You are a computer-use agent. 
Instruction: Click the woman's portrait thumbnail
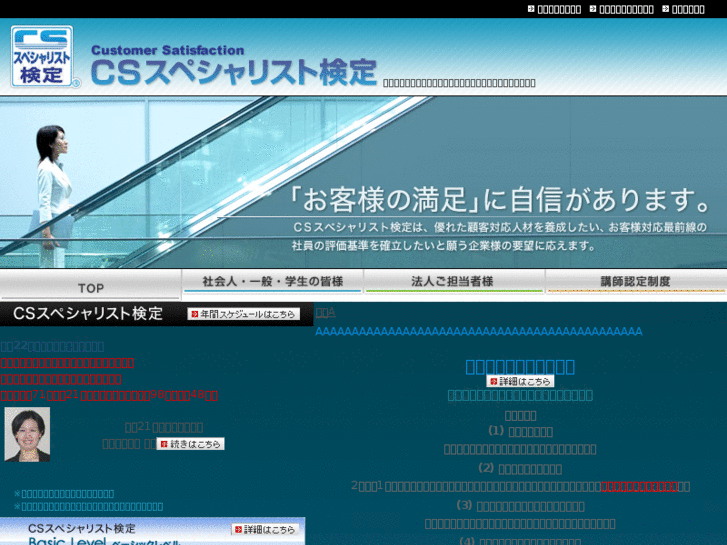(x=27, y=435)
